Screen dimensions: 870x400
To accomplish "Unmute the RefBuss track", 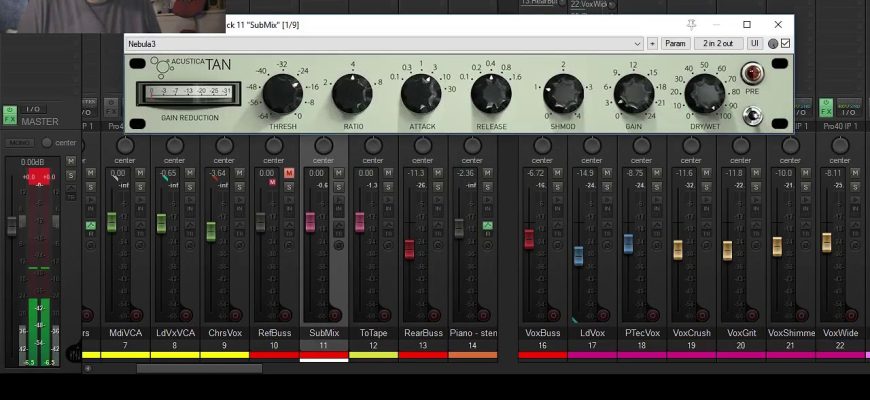I will [289, 173].
